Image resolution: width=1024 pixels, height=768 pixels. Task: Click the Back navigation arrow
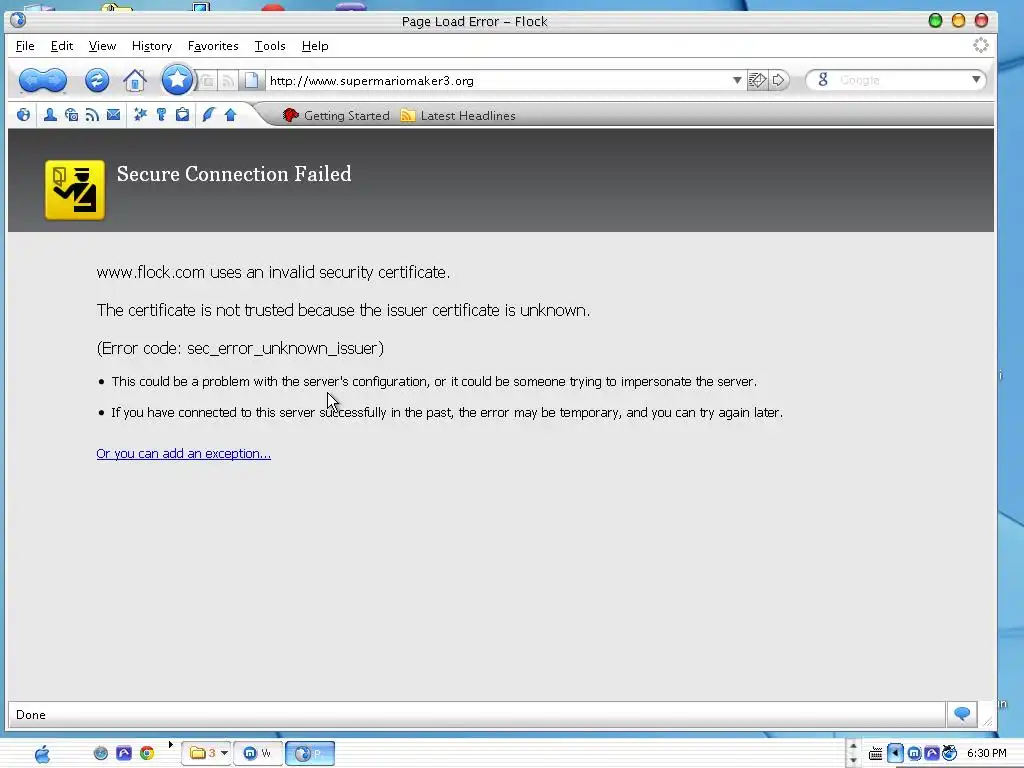(31, 80)
